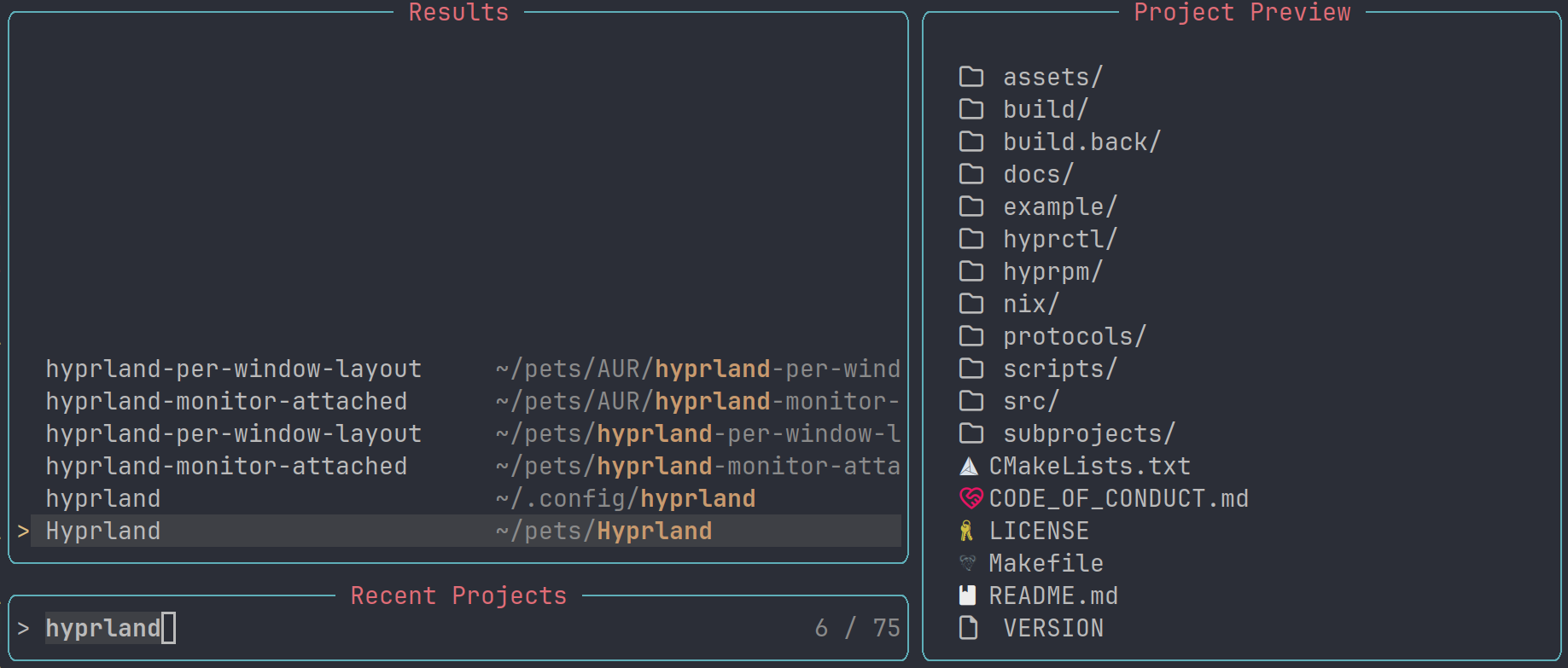The height and width of the screenshot is (668, 1568).
Task: Select the selected Hyprland result row
Action: point(466,531)
